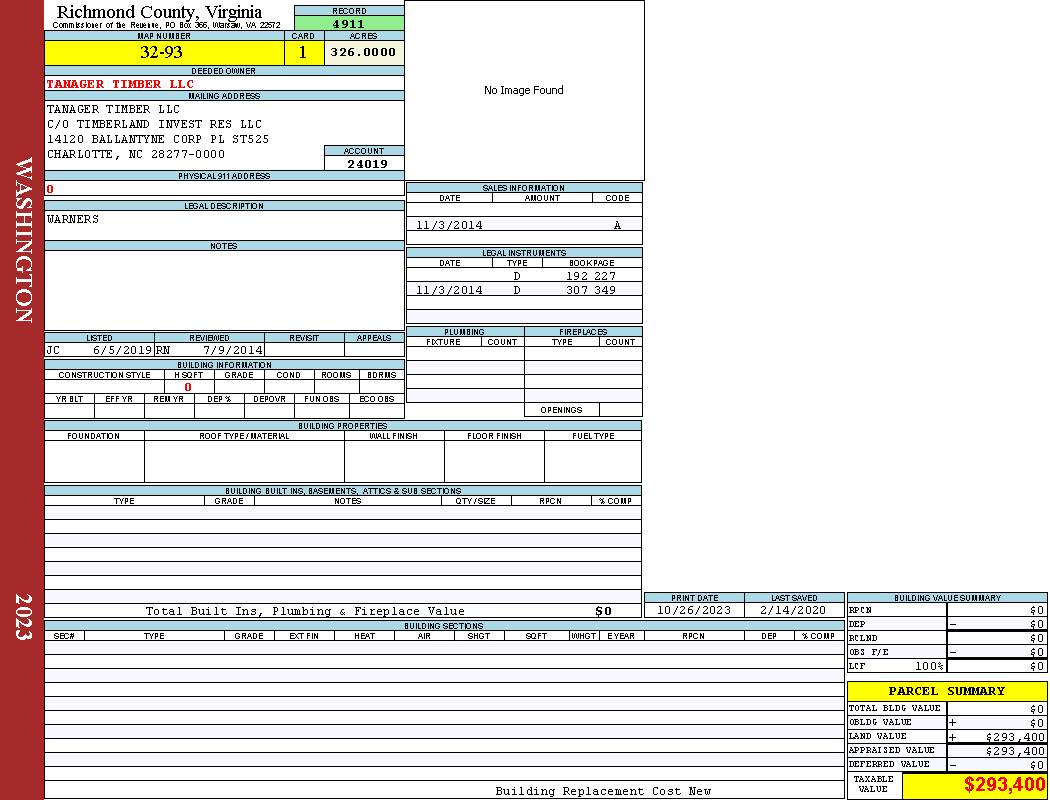Click the print date 10/26/2023 field
The width and height of the screenshot is (1050, 800).
point(693,610)
